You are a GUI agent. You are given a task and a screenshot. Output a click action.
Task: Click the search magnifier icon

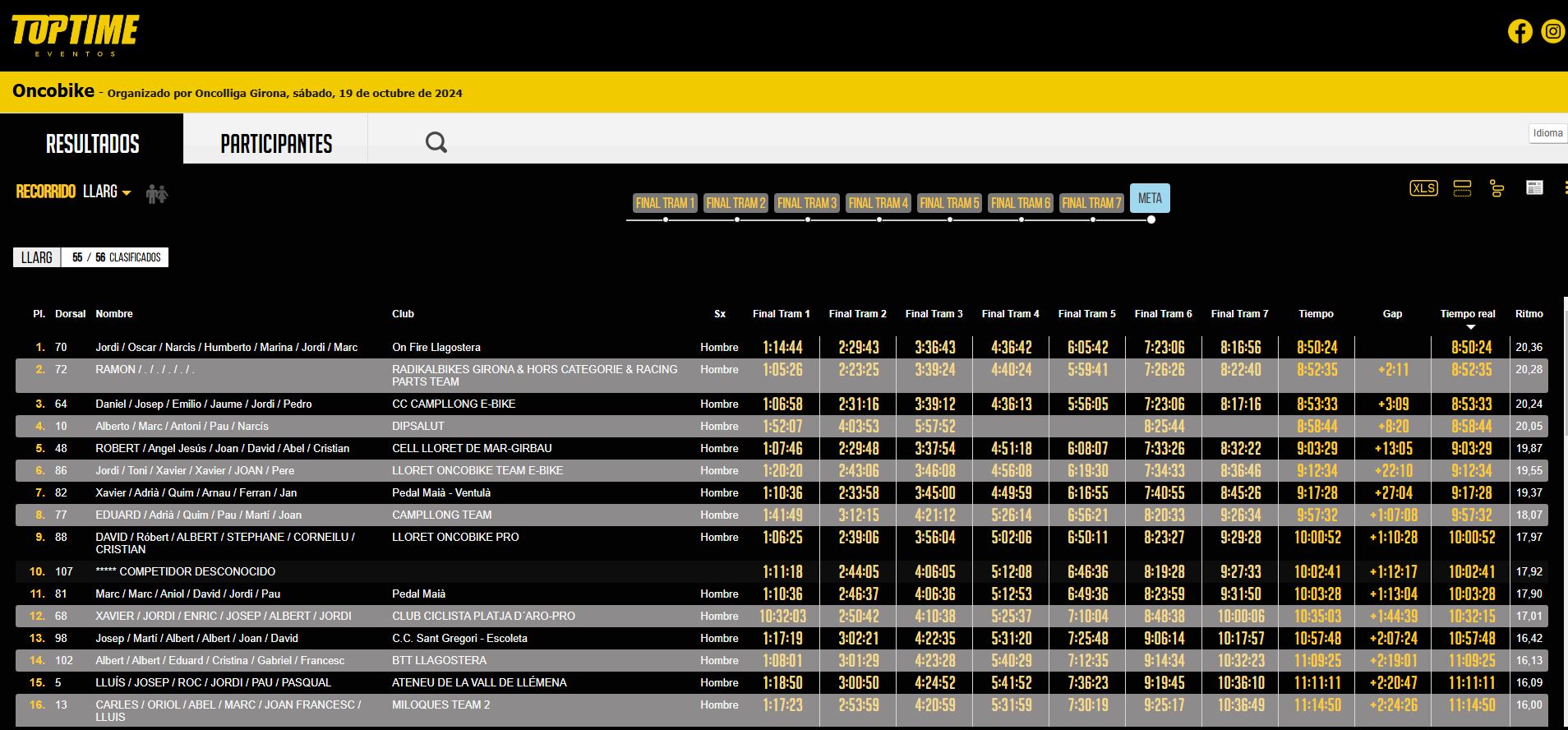pos(436,143)
